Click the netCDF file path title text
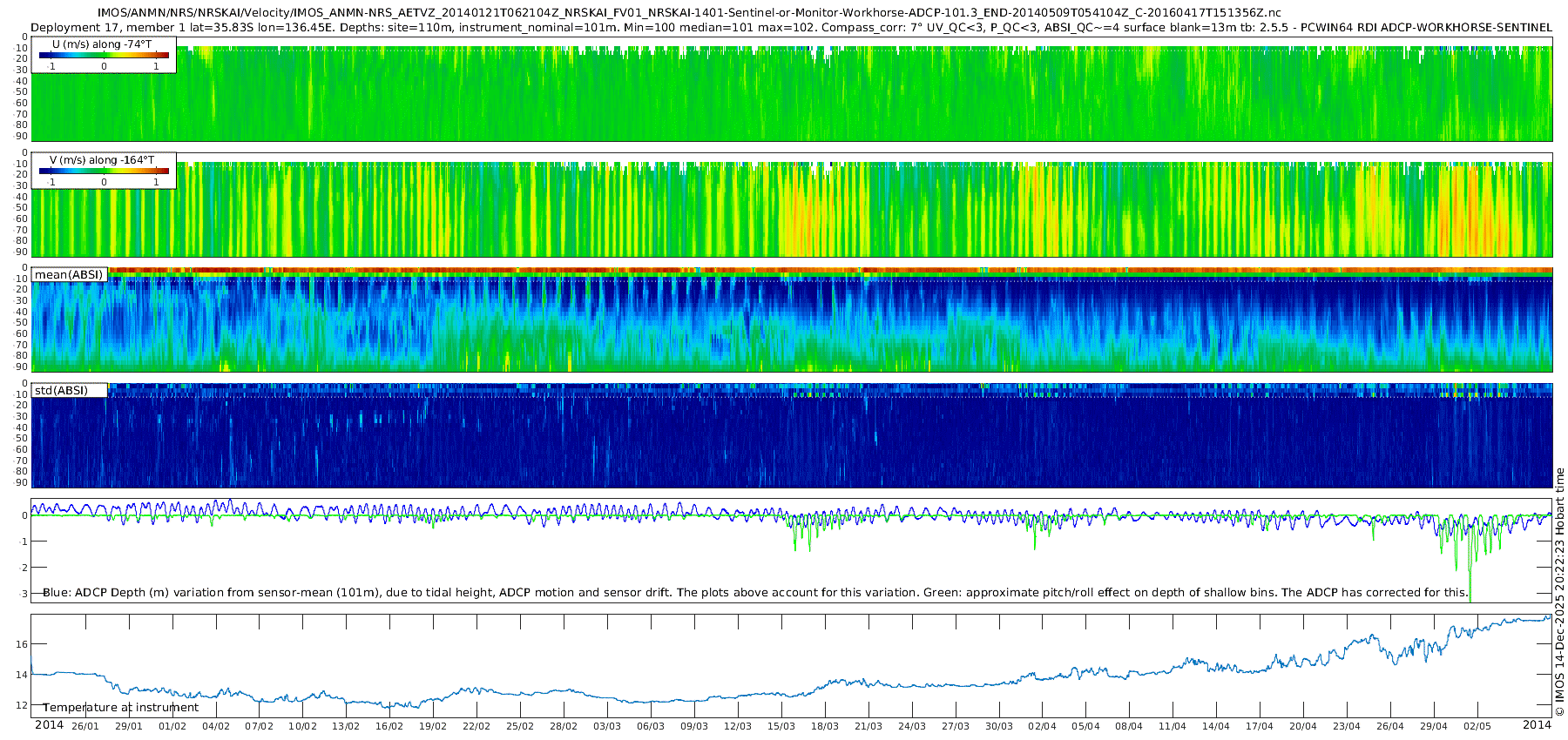This screenshot has width=1568, height=740. pos(689,13)
